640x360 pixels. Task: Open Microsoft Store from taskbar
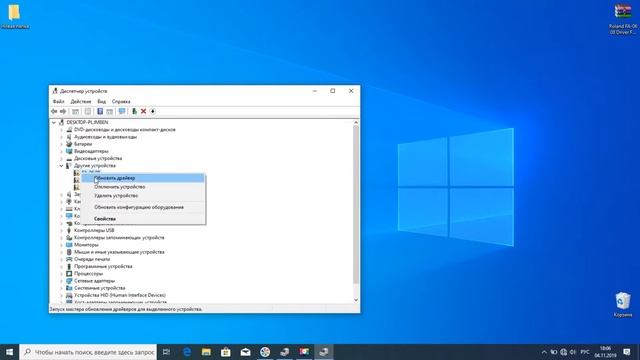pos(226,352)
